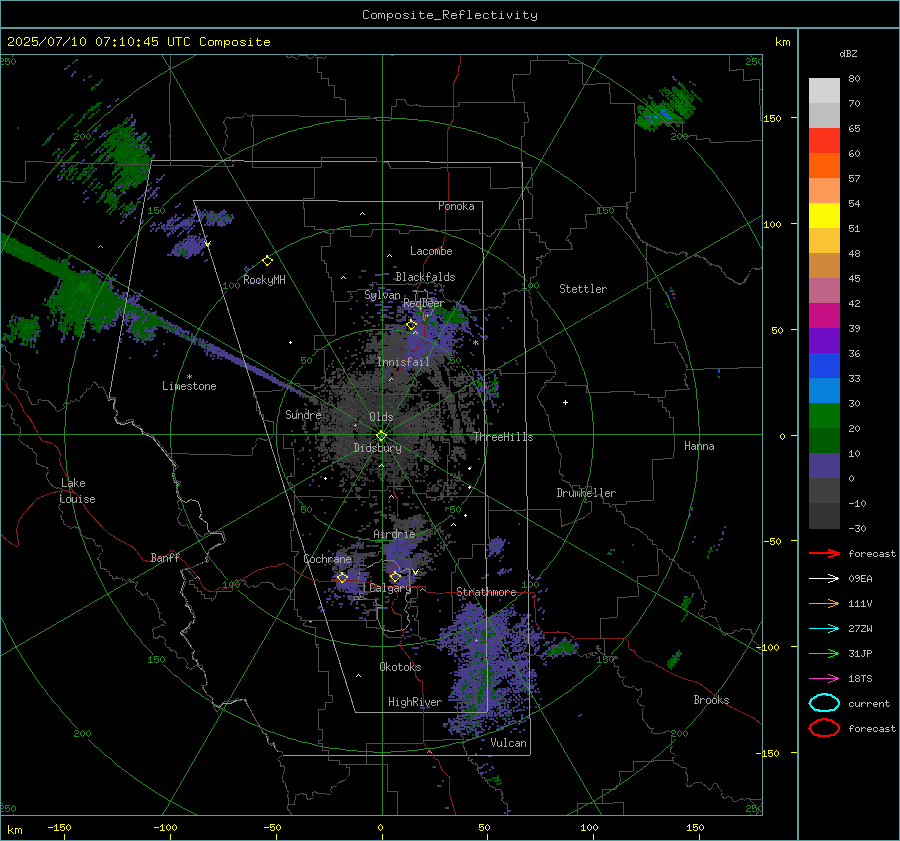Click the orange 111V arrow in legend
The image size is (900, 841).
click(824, 603)
